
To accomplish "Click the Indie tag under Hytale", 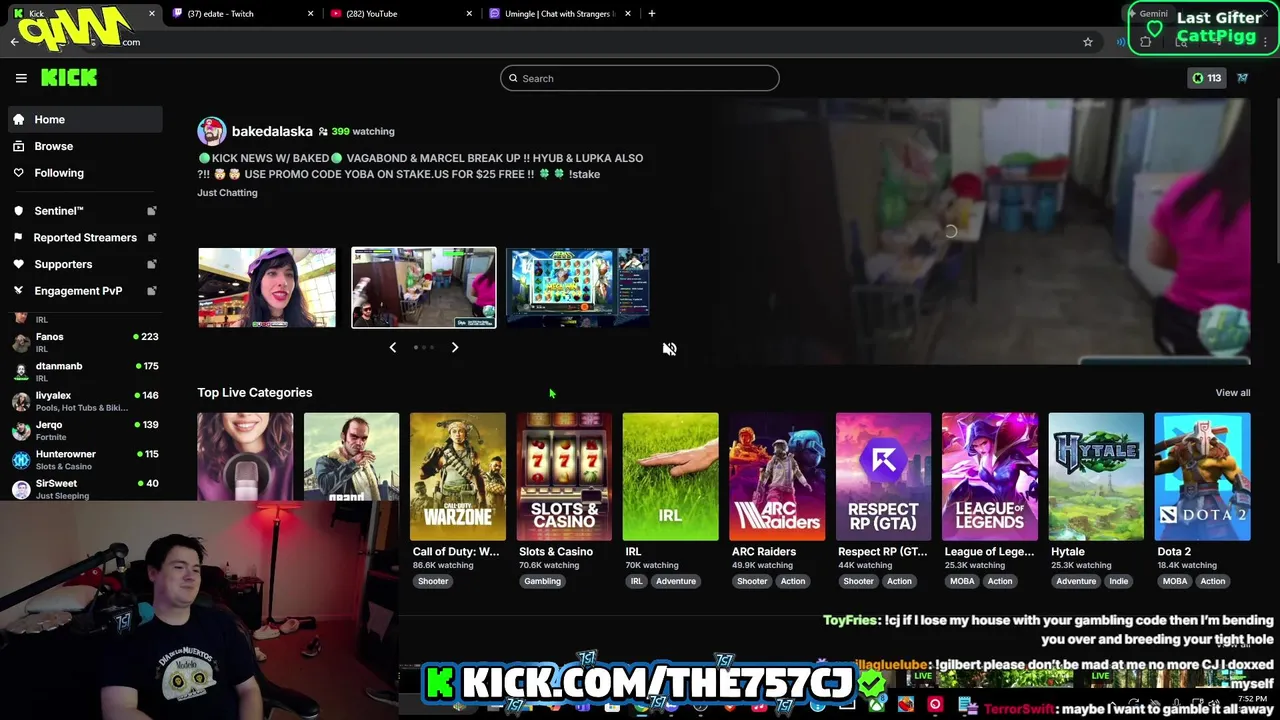I will coord(1118,581).
